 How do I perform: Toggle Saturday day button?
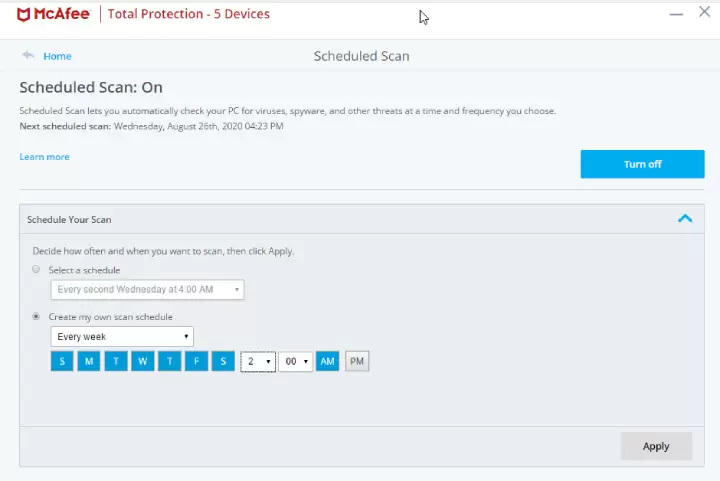point(223,361)
